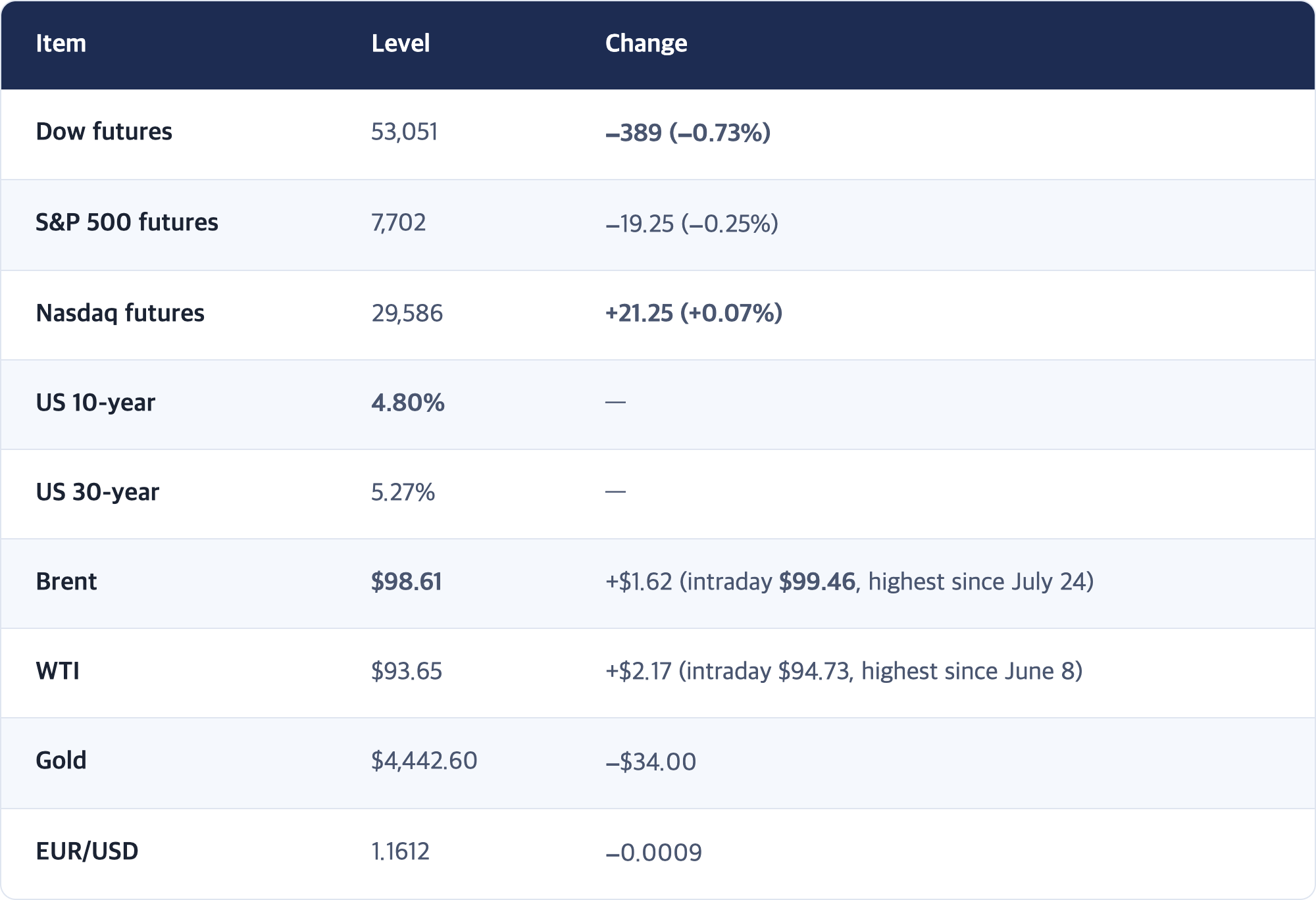Click the WTI price $93.65
This screenshot has width=1316, height=900.
[406, 671]
